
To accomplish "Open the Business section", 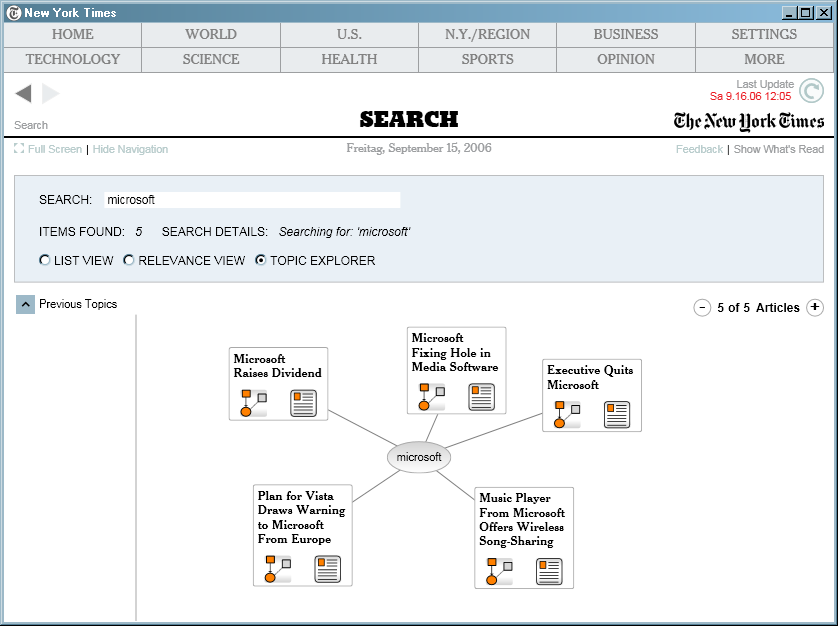I will [x=626, y=35].
